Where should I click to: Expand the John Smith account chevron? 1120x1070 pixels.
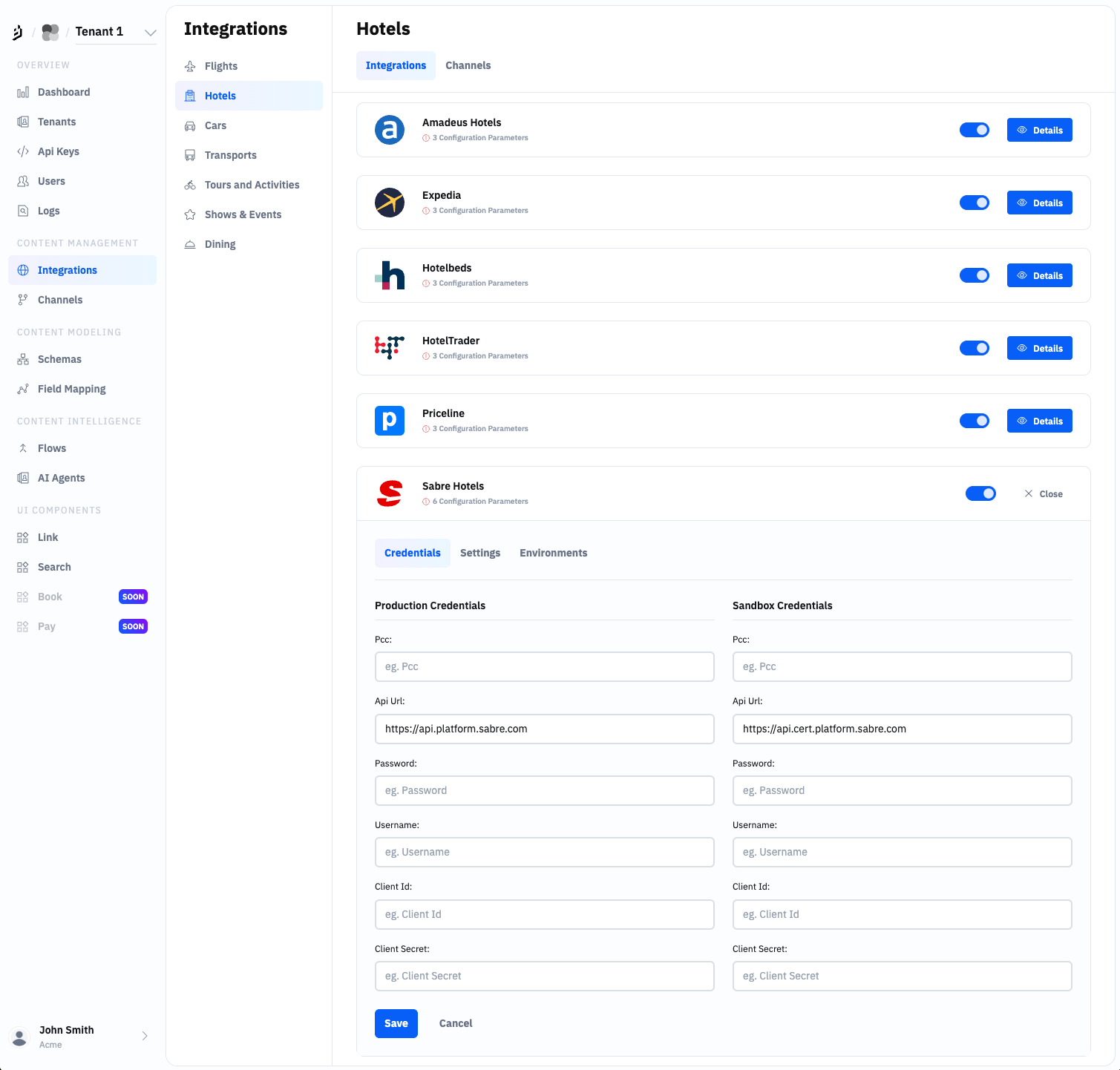pyautogui.click(x=145, y=1036)
